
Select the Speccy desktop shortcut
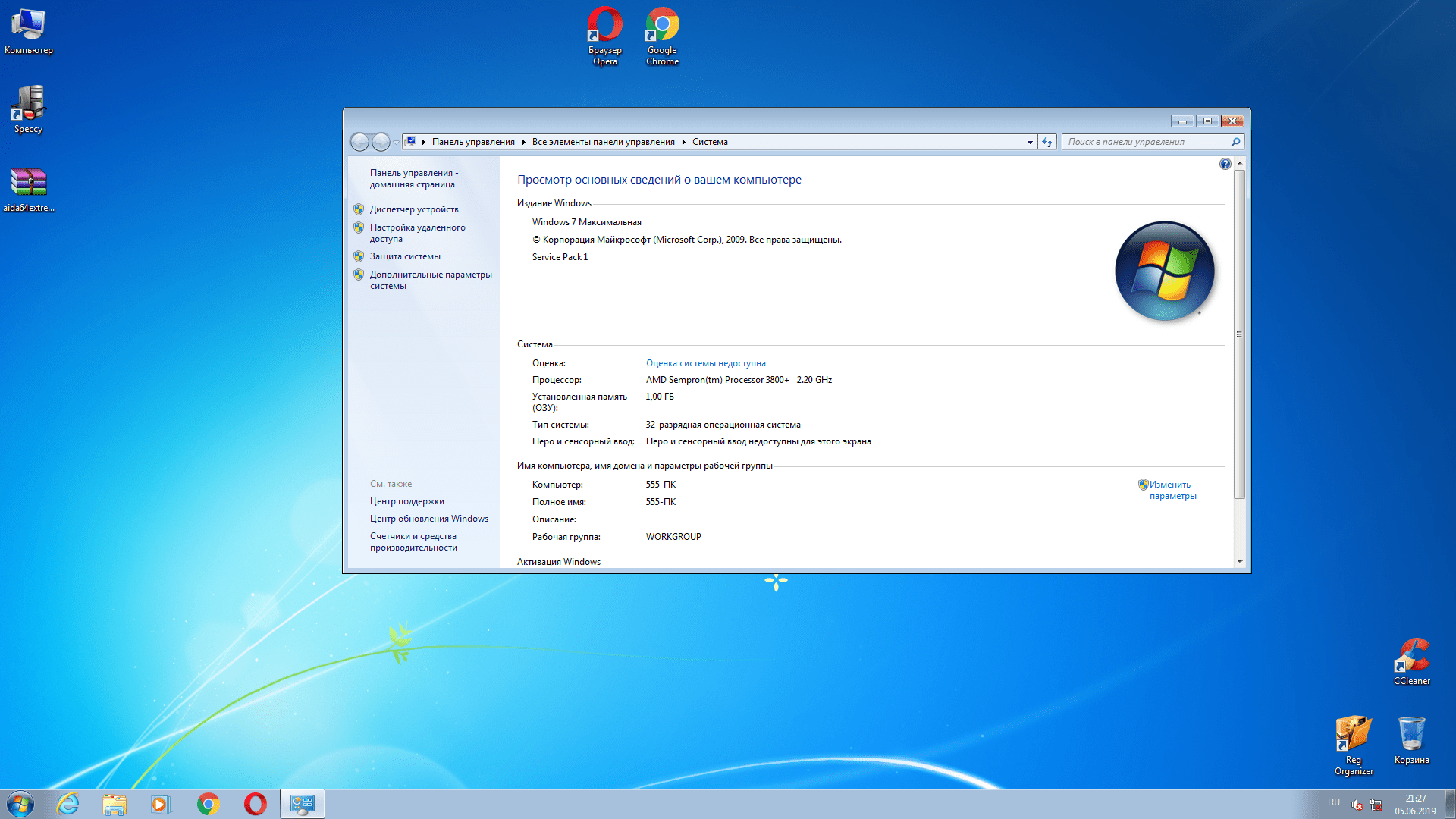(x=29, y=110)
